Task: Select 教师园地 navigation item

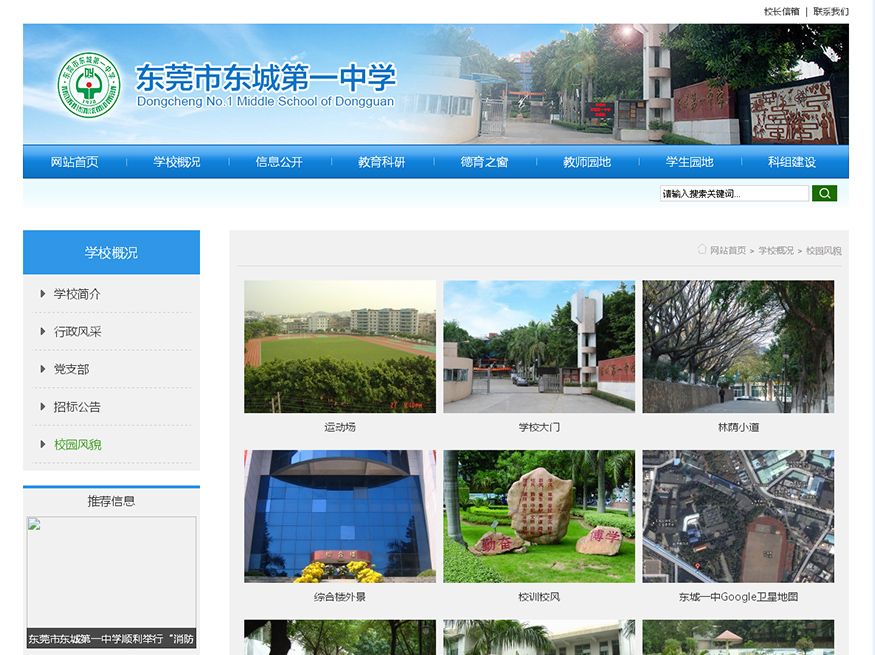Action: [x=587, y=162]
